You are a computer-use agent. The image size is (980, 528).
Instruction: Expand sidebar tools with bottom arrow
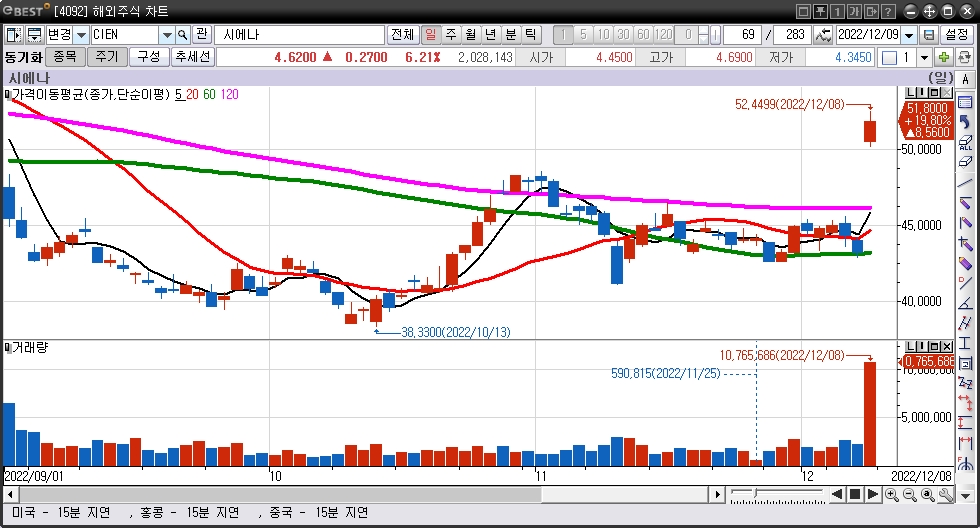[x=966, y=496]
